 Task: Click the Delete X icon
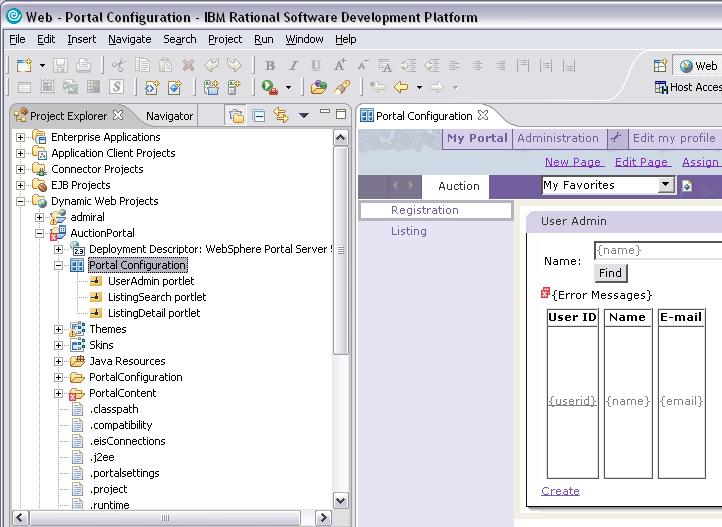pyautogui.click(x=188, y=65)
